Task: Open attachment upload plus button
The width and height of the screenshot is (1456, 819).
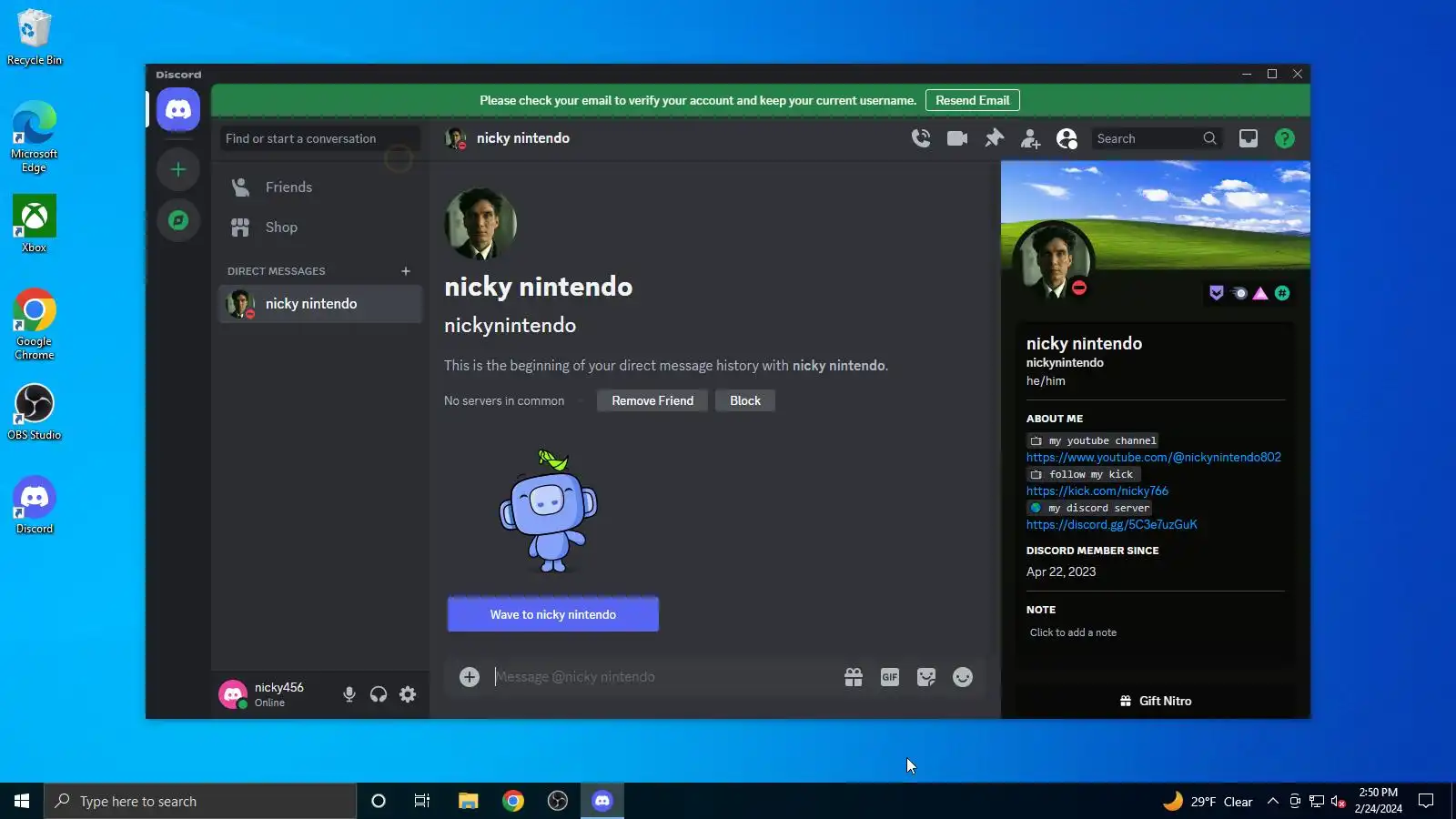Action: click(470, 677)
